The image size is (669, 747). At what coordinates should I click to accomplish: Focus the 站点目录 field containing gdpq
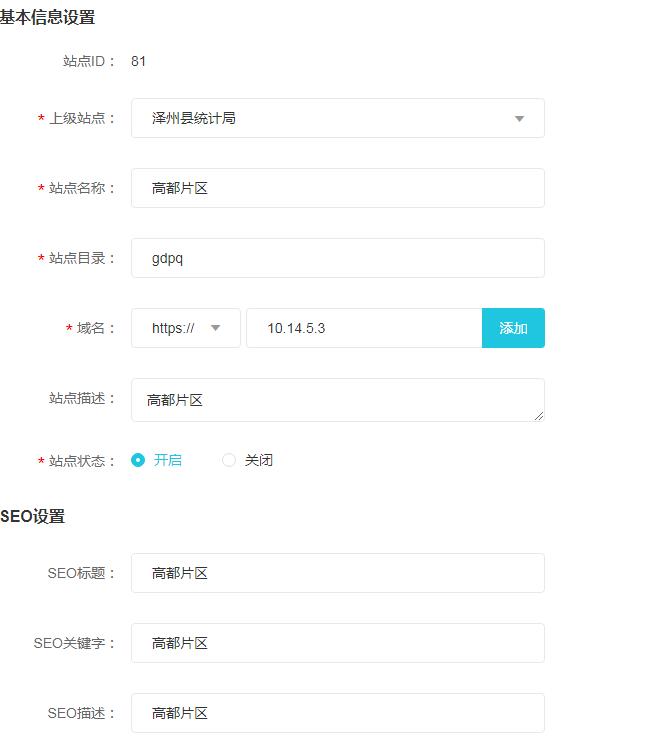(337, 258)
